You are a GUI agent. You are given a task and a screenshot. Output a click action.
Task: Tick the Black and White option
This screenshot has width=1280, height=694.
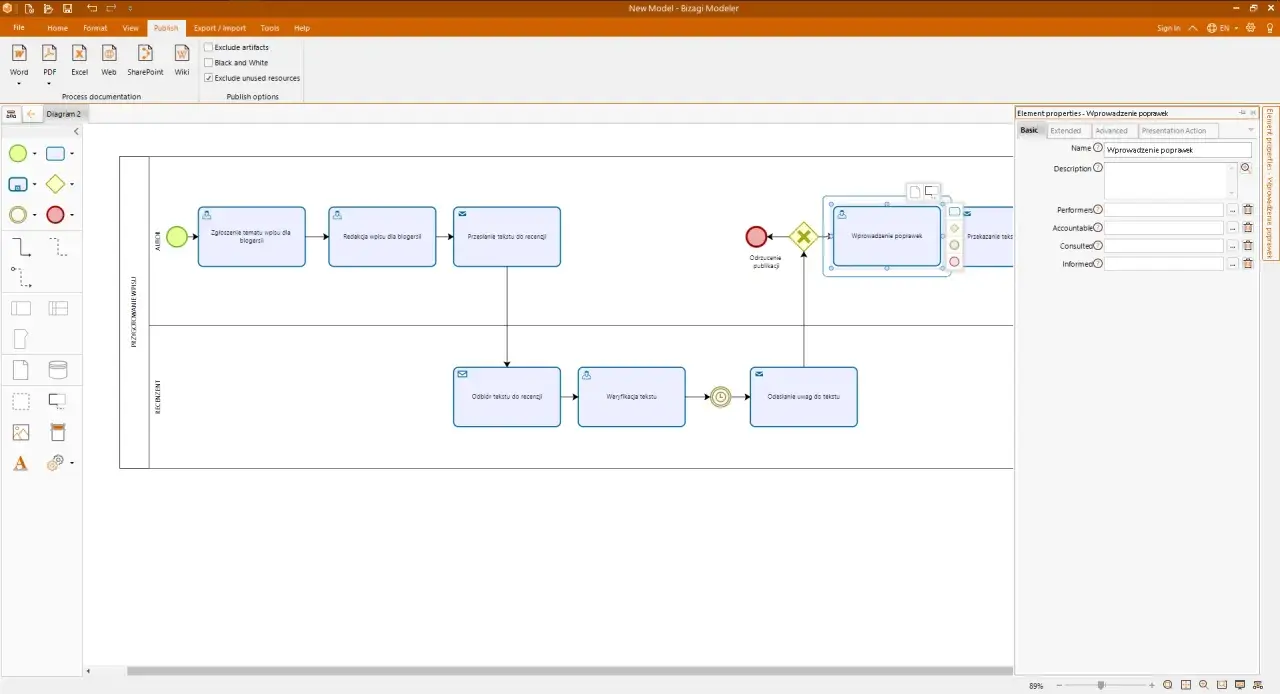point(208,62)
